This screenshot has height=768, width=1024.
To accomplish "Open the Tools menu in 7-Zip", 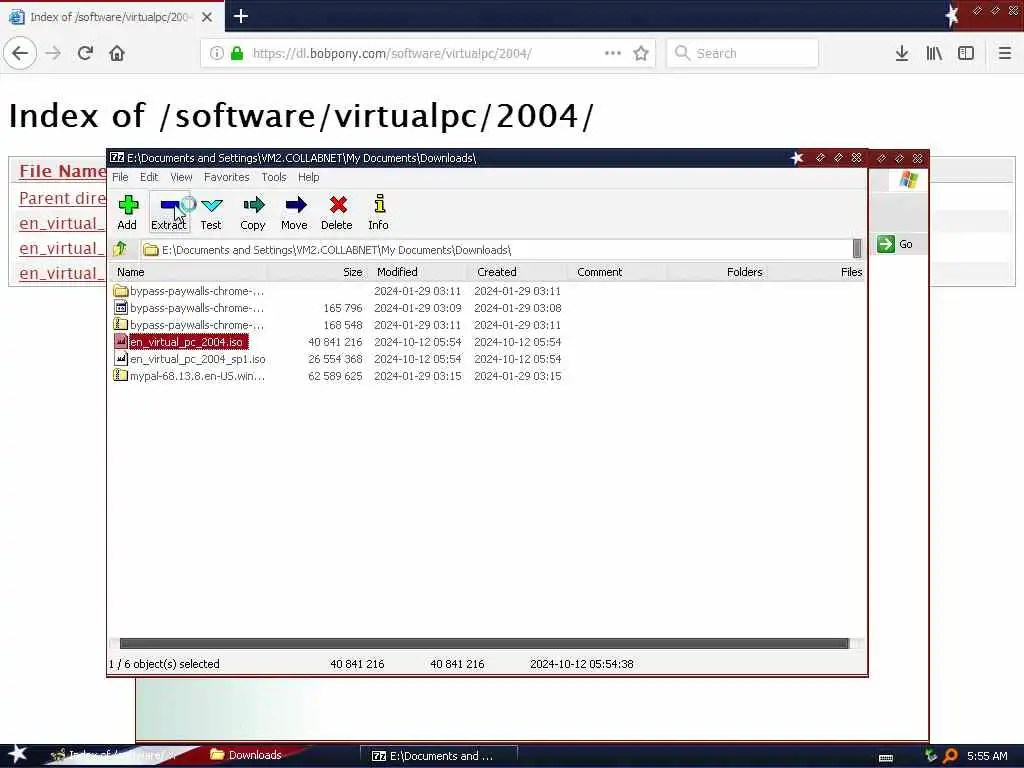I will tap(274, 177).
